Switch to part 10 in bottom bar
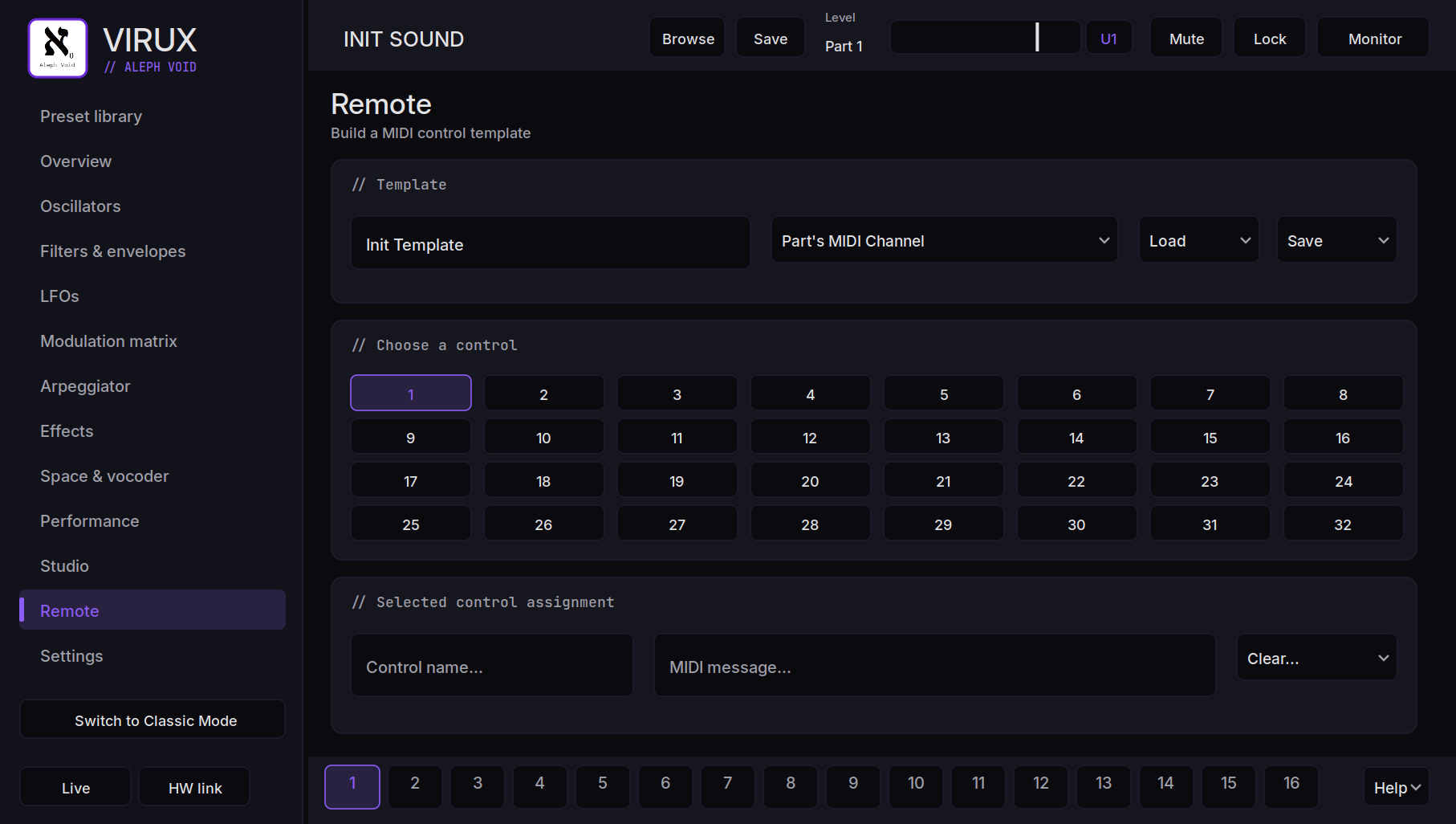Viewport: 1456px width, 824px height. [x=916, y=786]
